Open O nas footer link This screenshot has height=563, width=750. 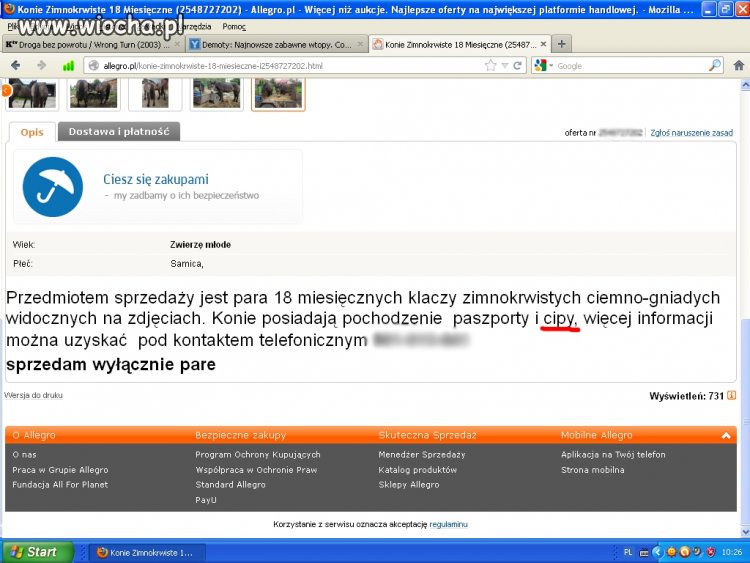click(x=24, y=454)
